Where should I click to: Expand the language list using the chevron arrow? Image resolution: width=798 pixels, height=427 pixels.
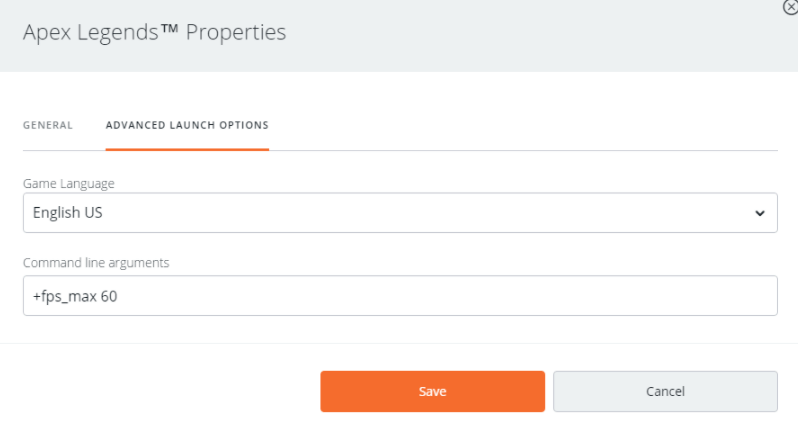[x=760, y=213]
